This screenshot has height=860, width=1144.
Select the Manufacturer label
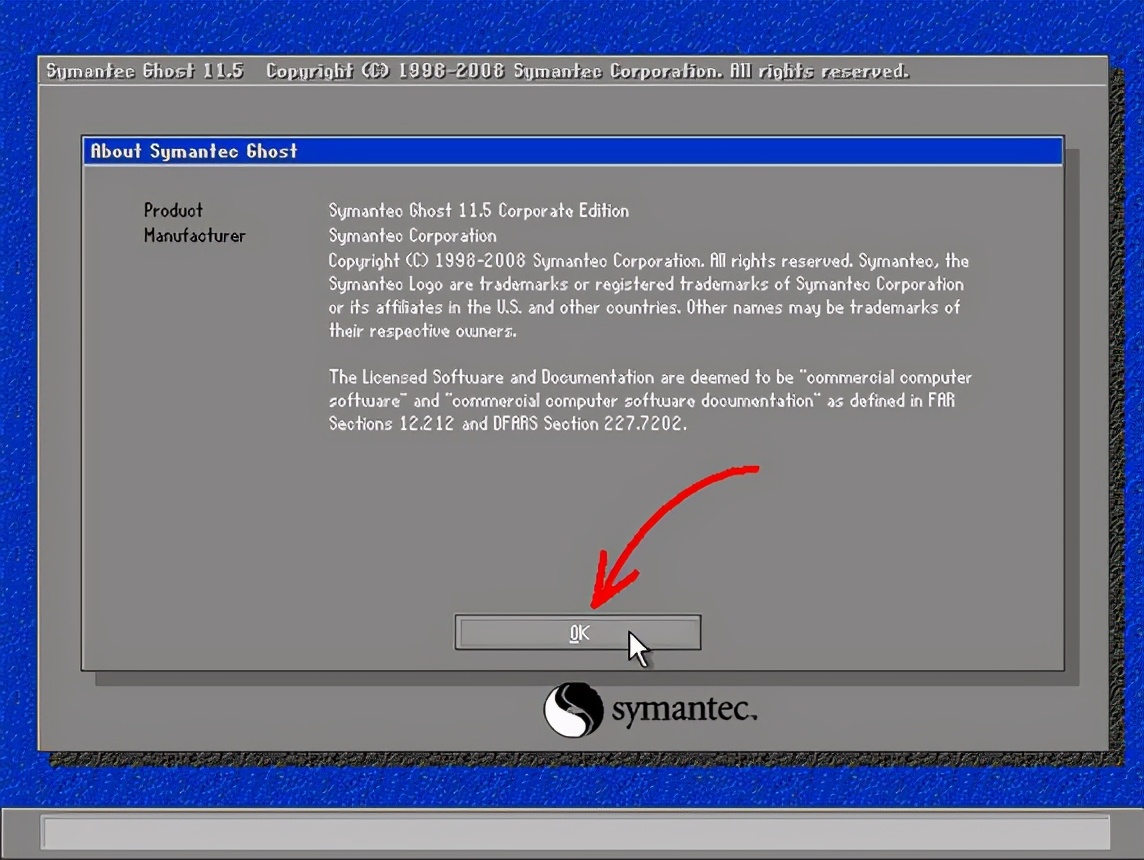194,236
